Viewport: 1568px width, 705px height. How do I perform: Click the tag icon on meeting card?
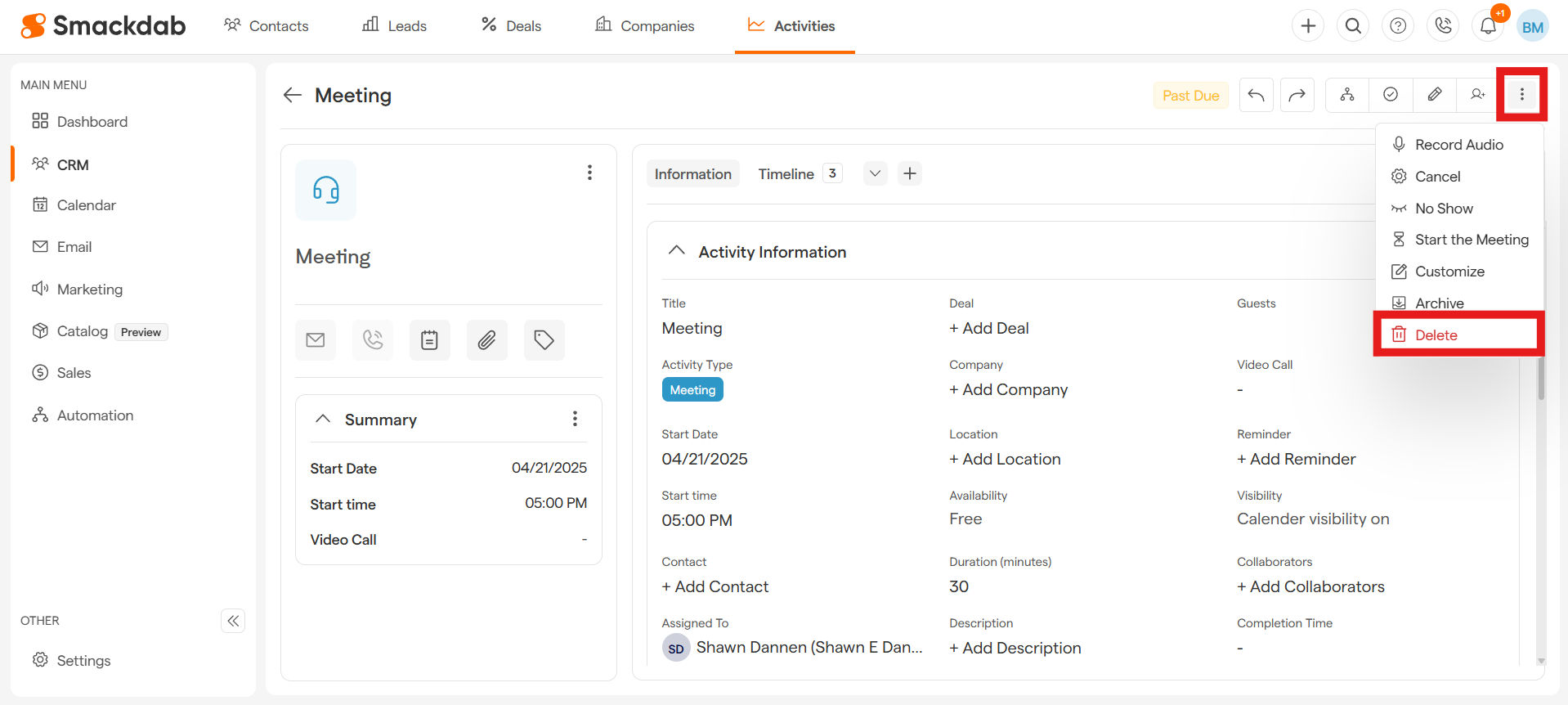(544, 340)
